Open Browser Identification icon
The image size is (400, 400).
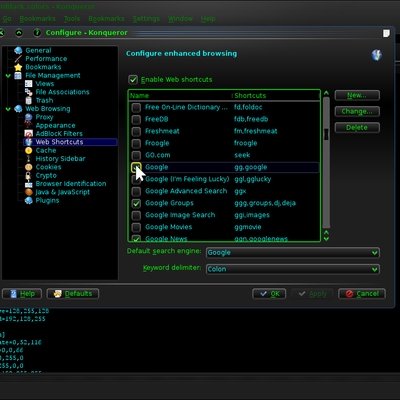click(x=29, y=184)
